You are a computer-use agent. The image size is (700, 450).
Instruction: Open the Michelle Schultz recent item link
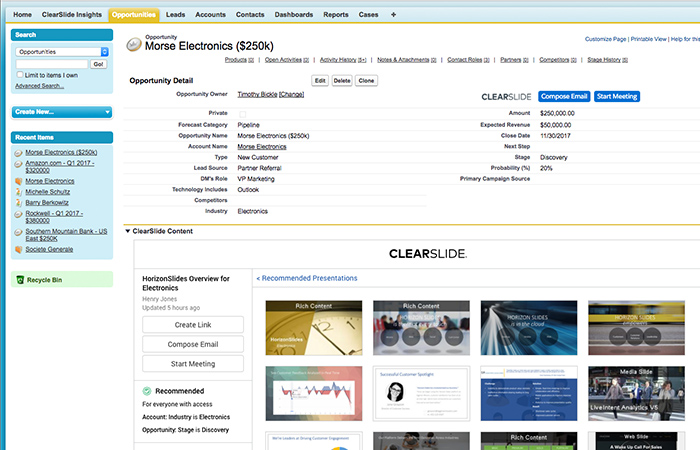tap(47, 192)
